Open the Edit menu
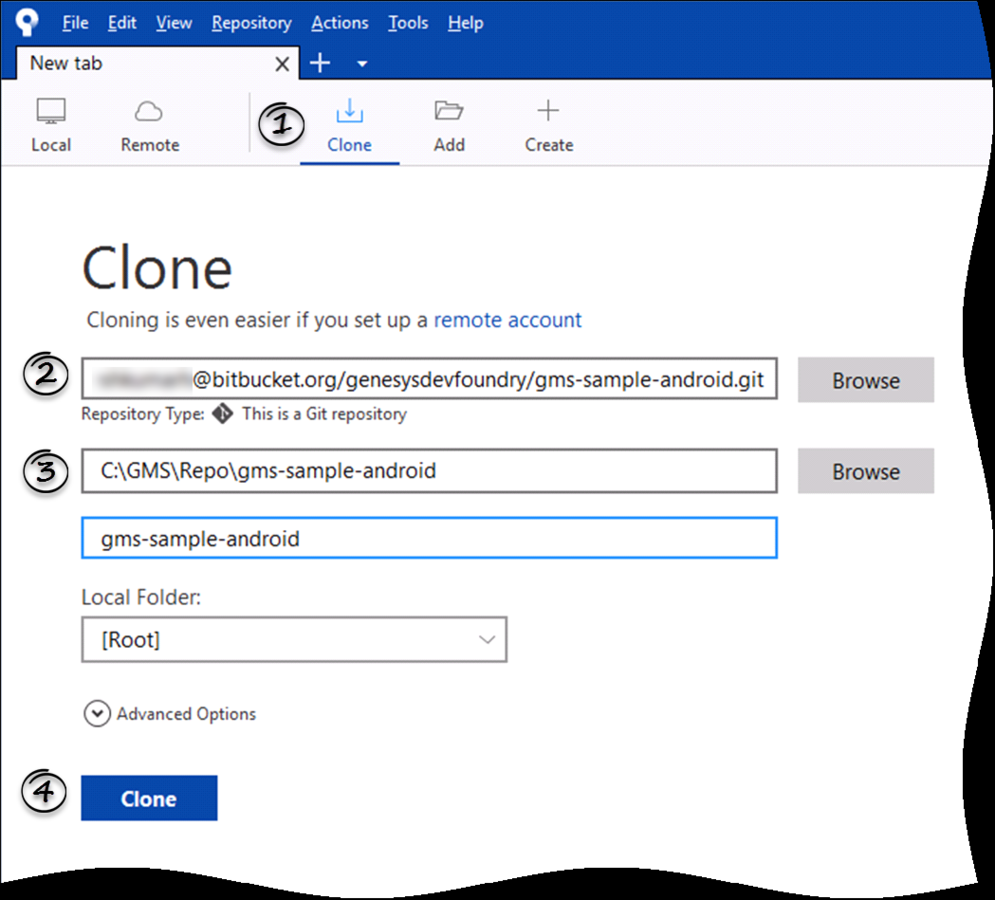Viewport: 995px width, 900px height. 122,23
